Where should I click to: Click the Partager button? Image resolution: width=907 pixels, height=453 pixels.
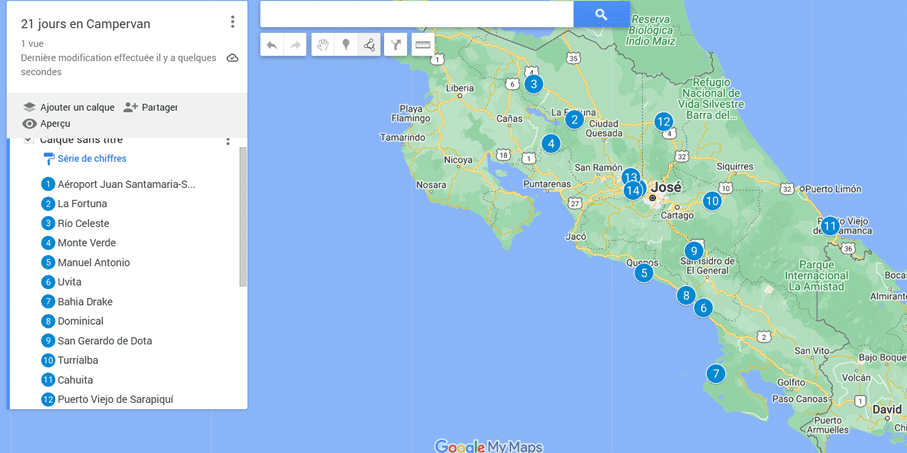pos(151,108)
